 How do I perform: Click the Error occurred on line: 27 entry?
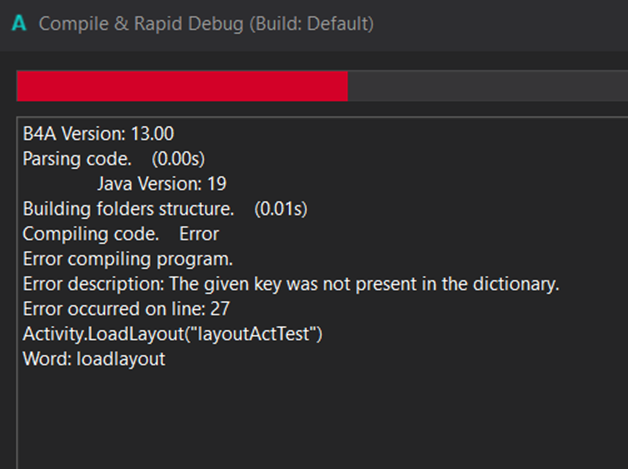(x=126, y=309)
